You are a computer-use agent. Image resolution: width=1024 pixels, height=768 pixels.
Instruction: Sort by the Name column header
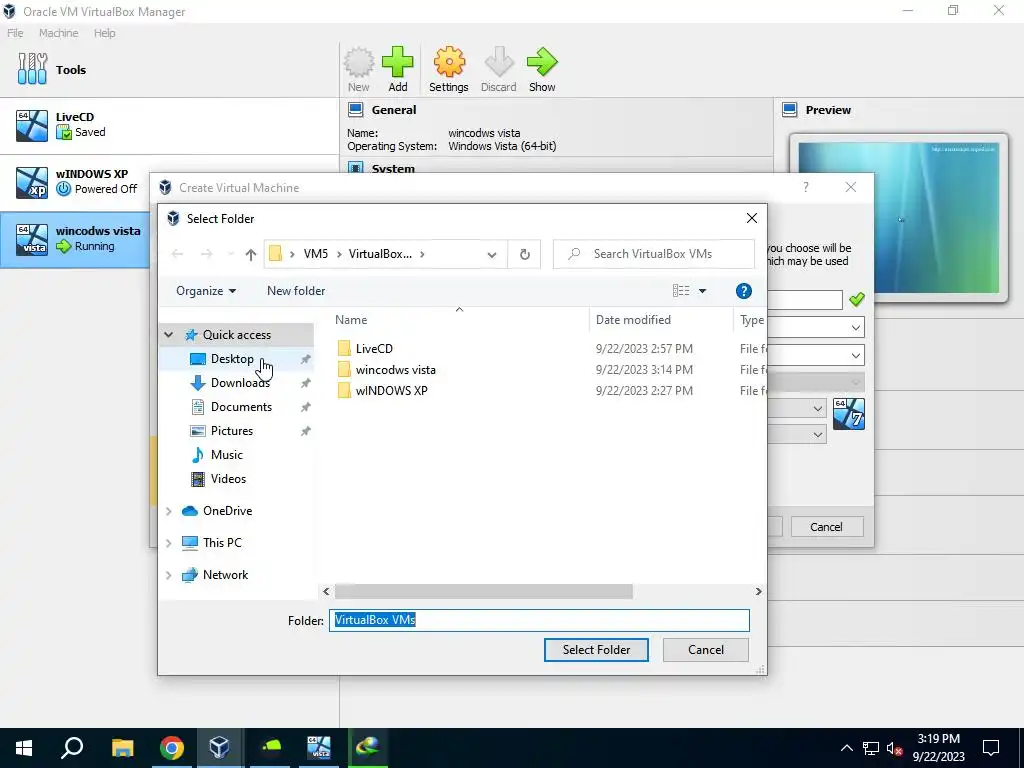click(459, 320)
